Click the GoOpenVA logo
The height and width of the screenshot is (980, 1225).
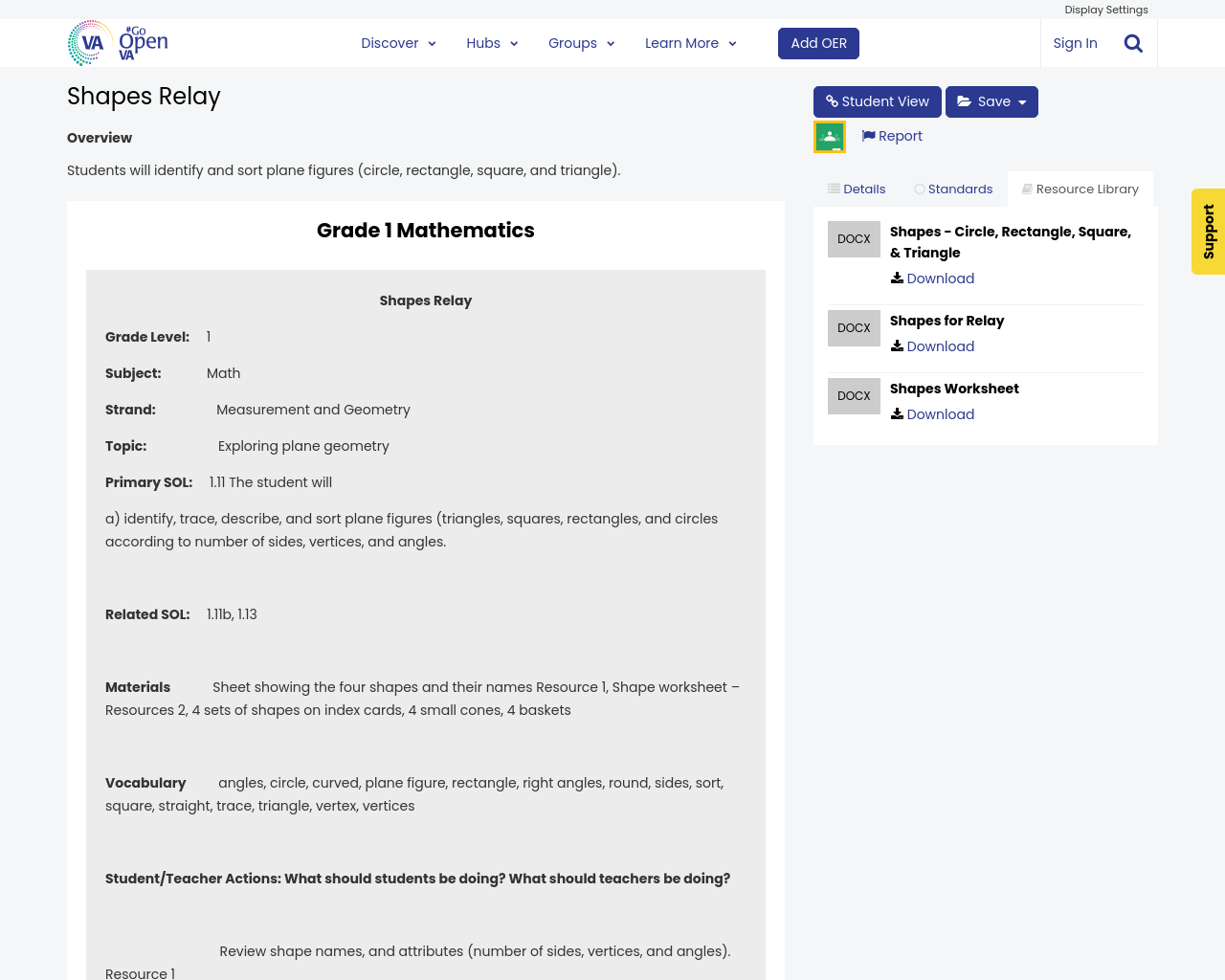pos(118,43)
